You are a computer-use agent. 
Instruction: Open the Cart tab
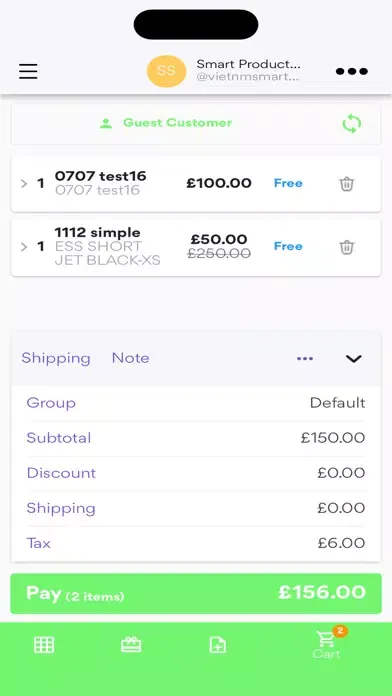pos(327,645)
